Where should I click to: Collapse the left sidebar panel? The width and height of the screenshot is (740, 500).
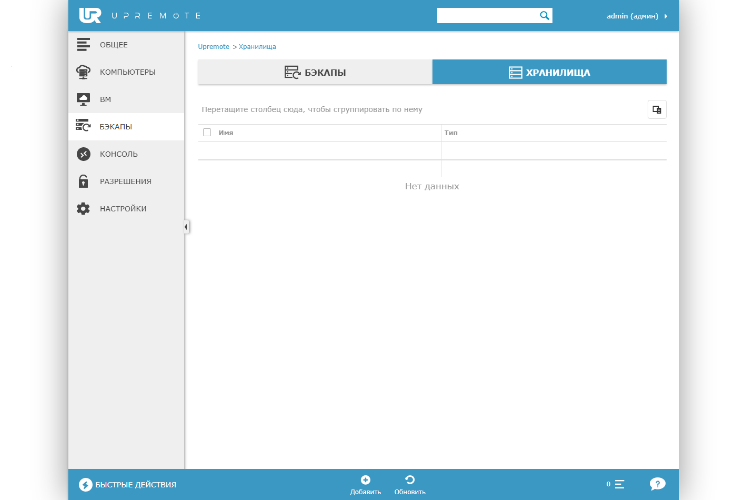[x=186, y=227]
